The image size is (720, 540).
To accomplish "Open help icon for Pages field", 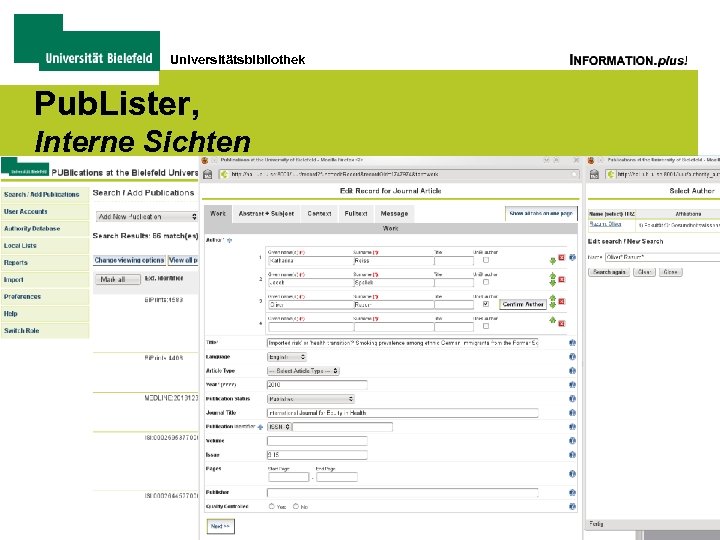I will tap(572, 474).
